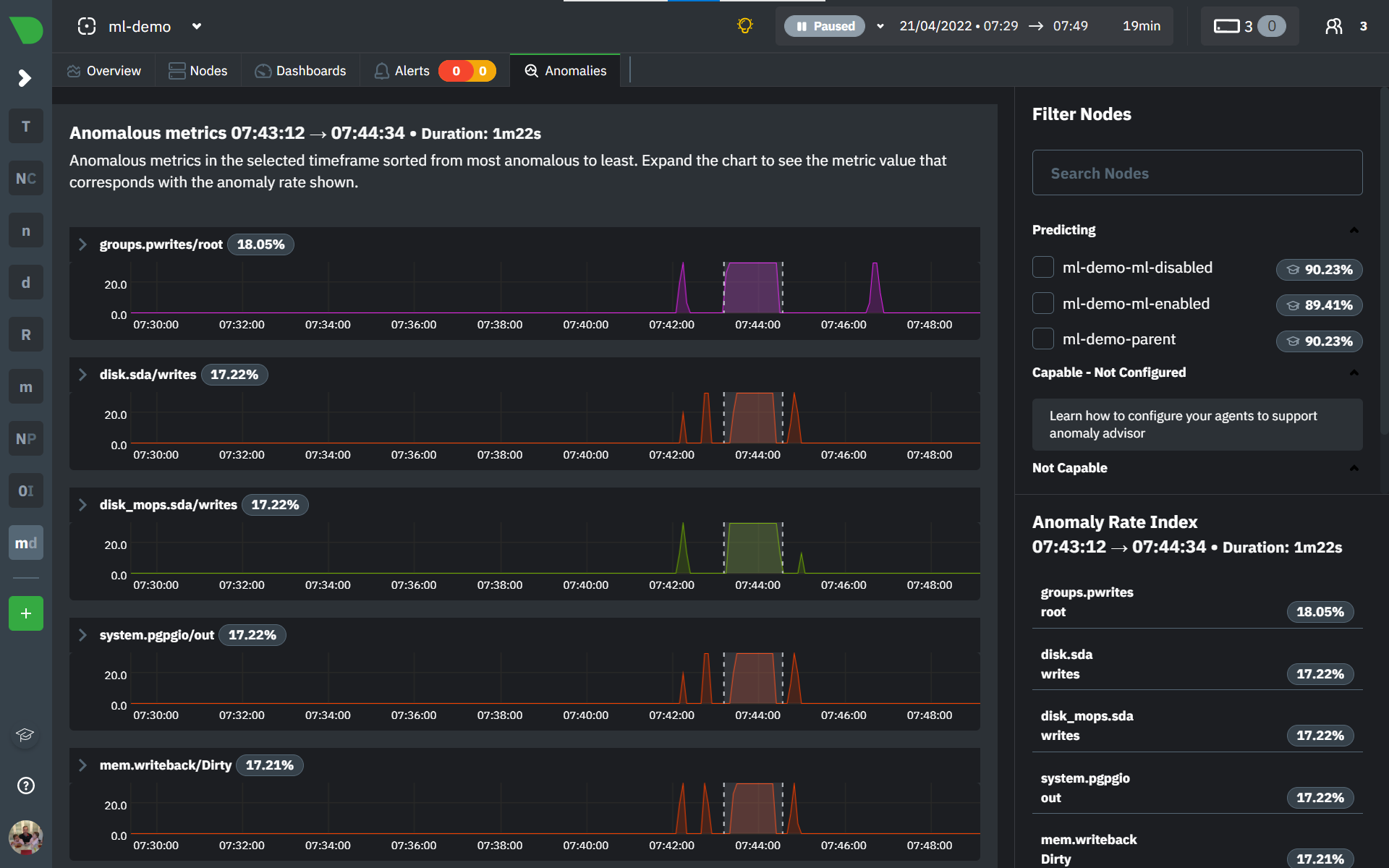Click the training badge for ml-demo-ml-enabled
Viewport: 1389px width, 868px height.
point(1320,305)
